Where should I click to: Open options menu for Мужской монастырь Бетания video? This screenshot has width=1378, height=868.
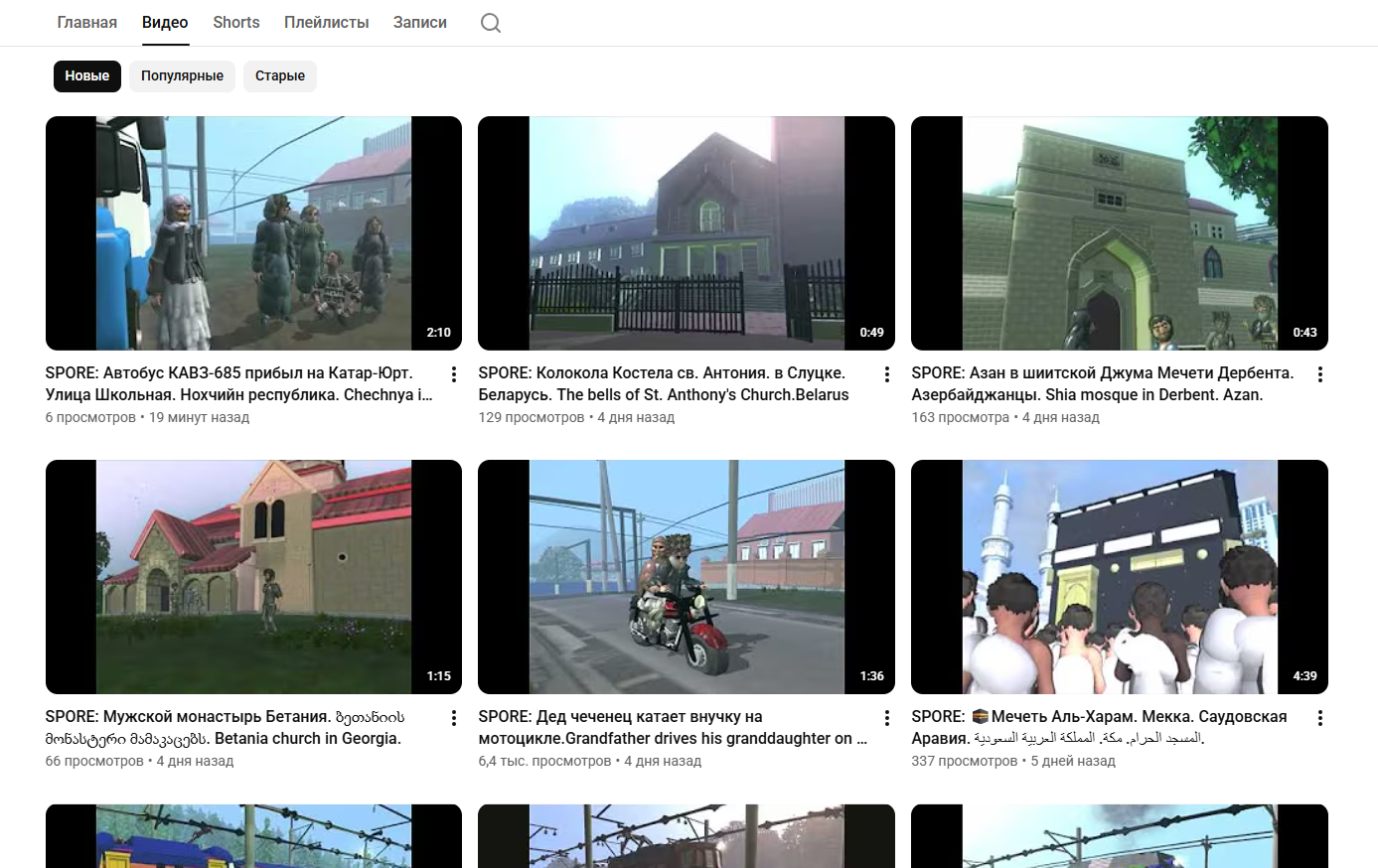click(x=454, y=718)
